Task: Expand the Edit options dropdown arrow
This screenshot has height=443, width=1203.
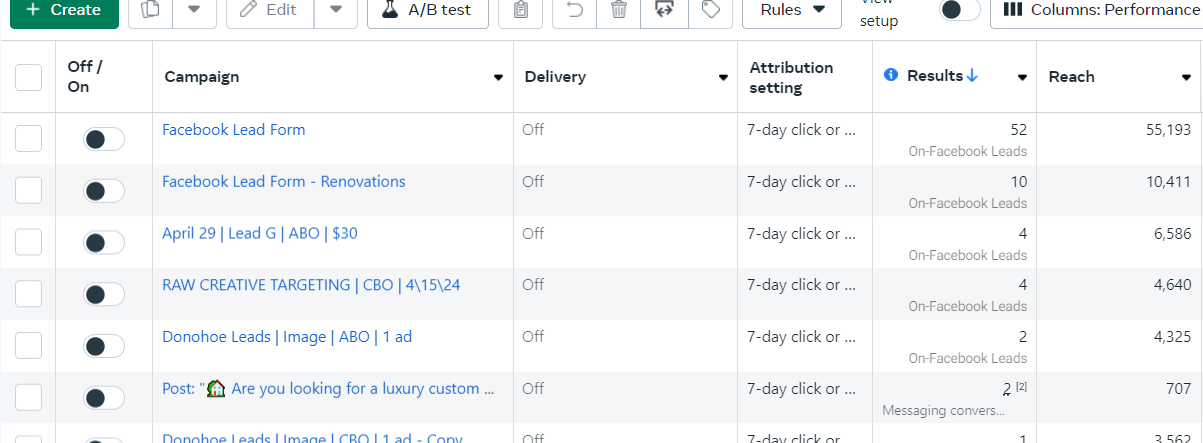Action: pyautogui.click(x=336, y=10)
